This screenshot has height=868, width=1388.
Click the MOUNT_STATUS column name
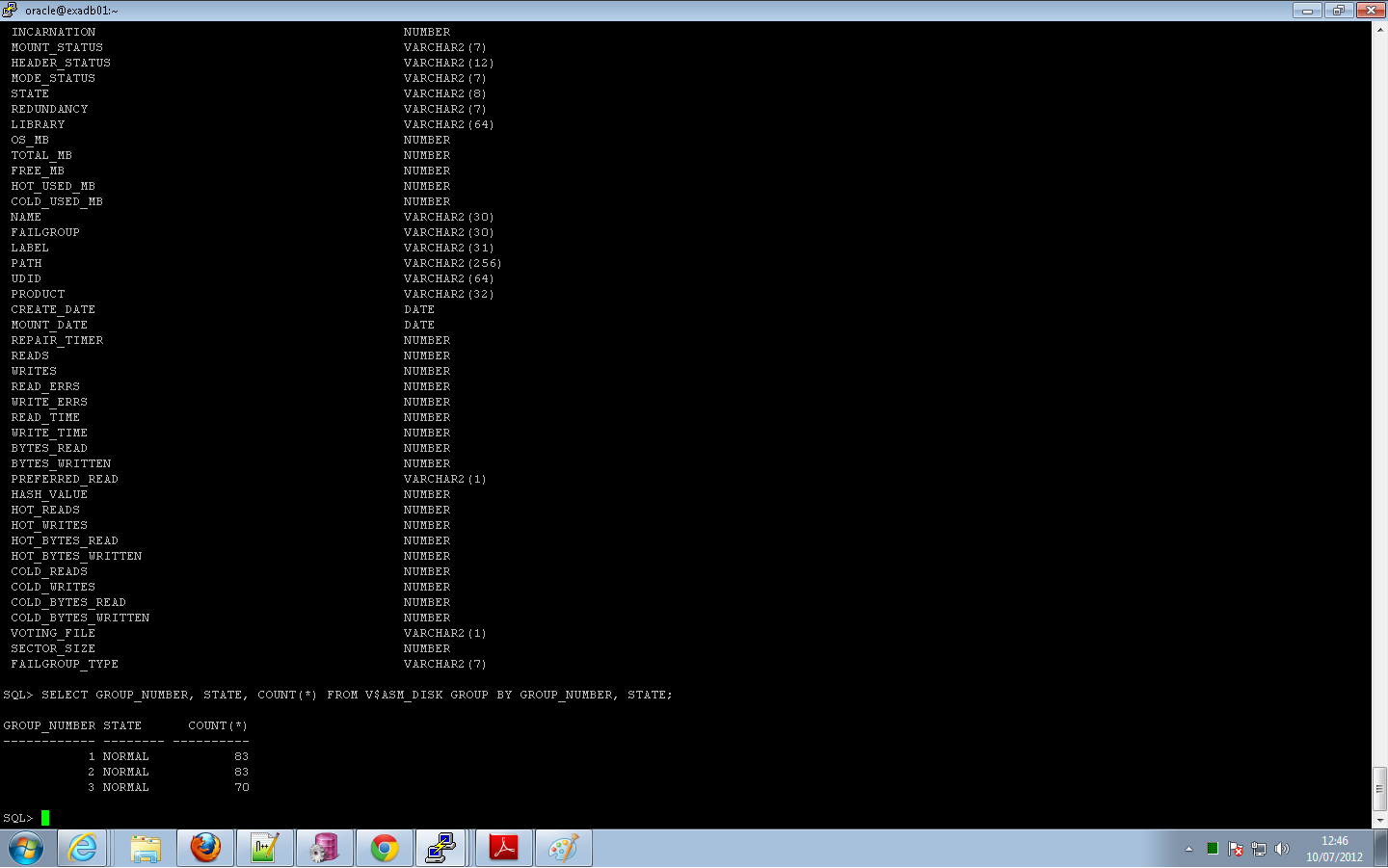(57, 47)
